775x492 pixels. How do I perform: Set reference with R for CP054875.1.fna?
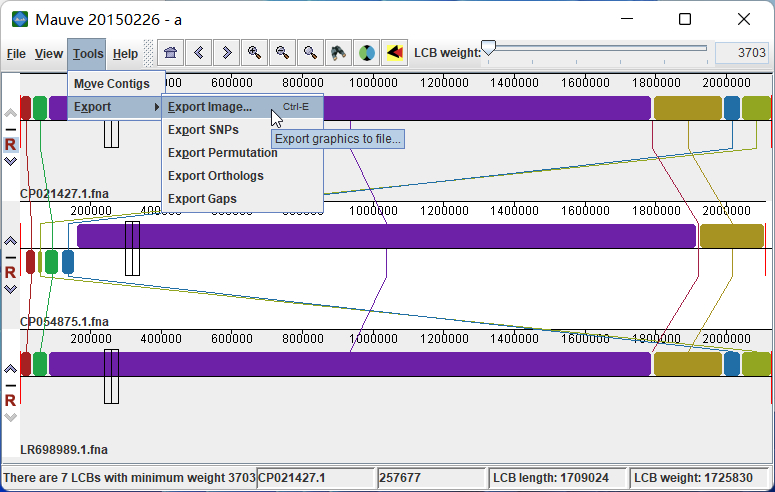(x=10, y=272)
